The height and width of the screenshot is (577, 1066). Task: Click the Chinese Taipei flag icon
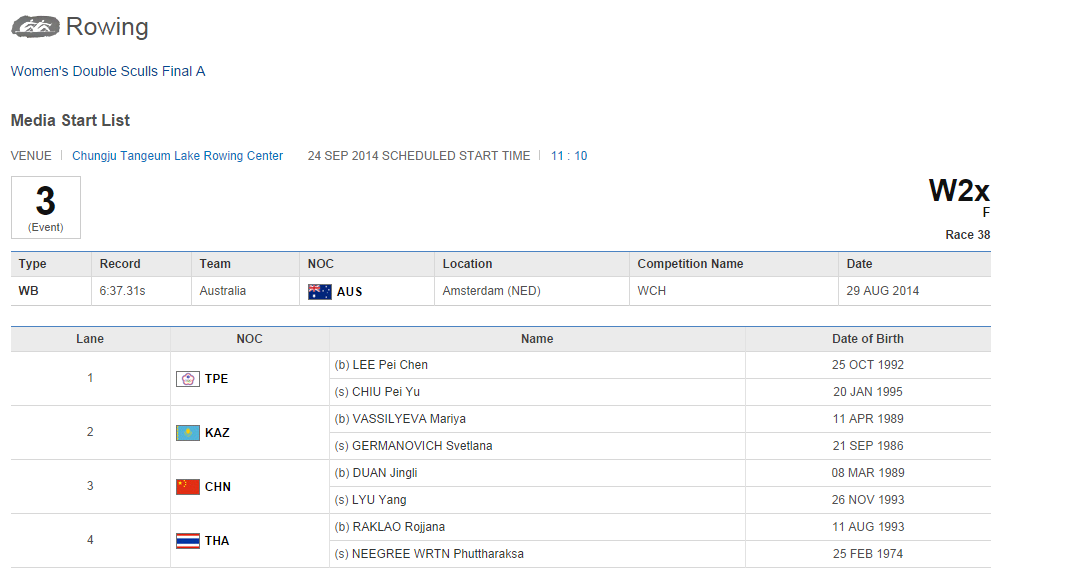click(x=187, y=379)
